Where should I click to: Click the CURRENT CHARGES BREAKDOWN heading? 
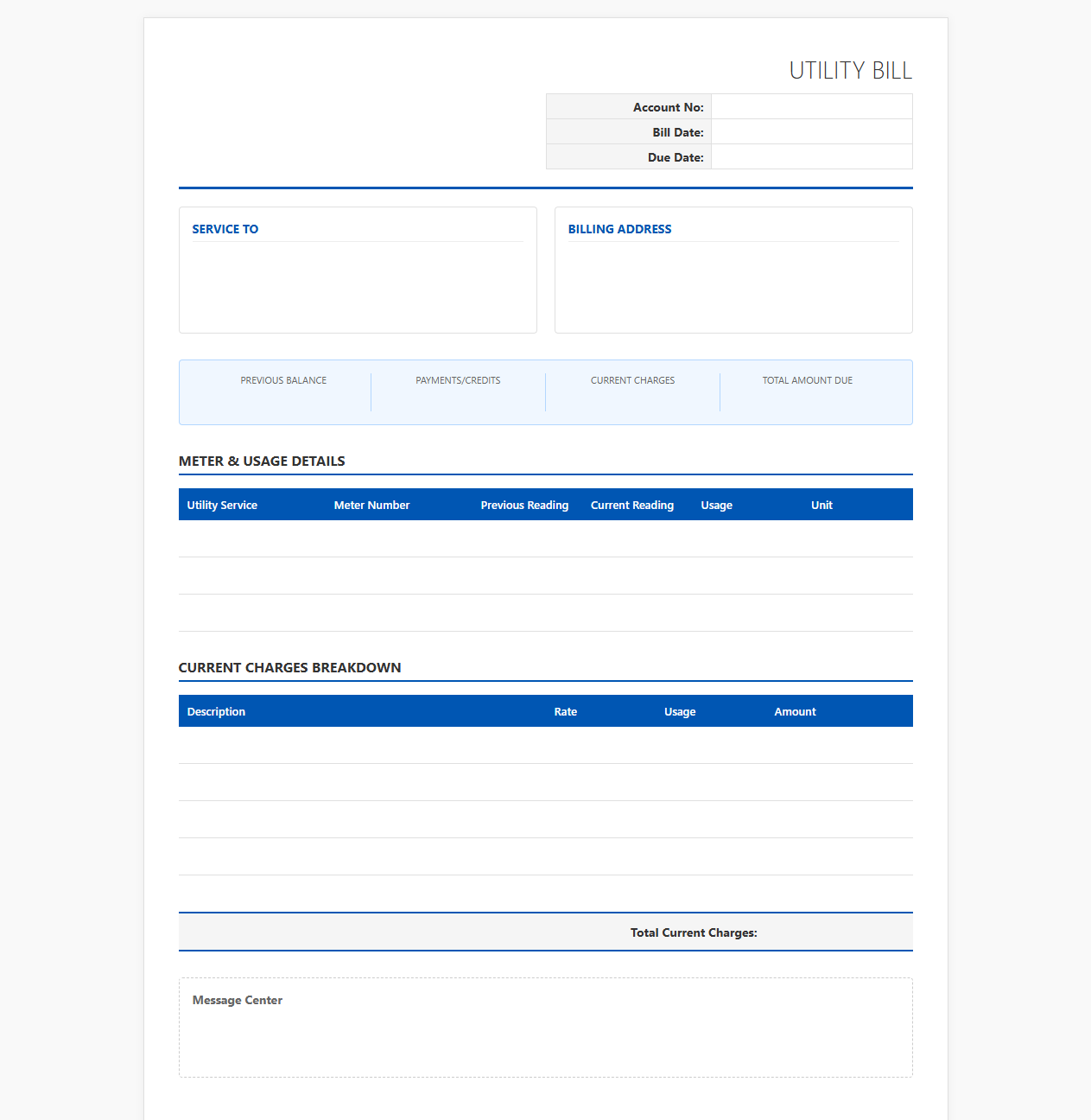coord(289,668)
